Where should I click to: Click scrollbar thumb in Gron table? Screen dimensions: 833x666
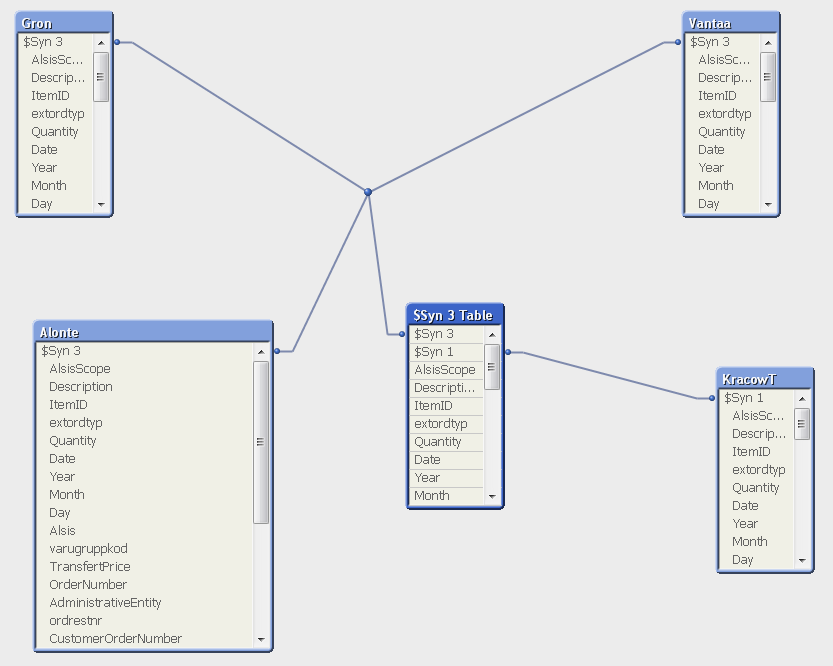[101, 77]
